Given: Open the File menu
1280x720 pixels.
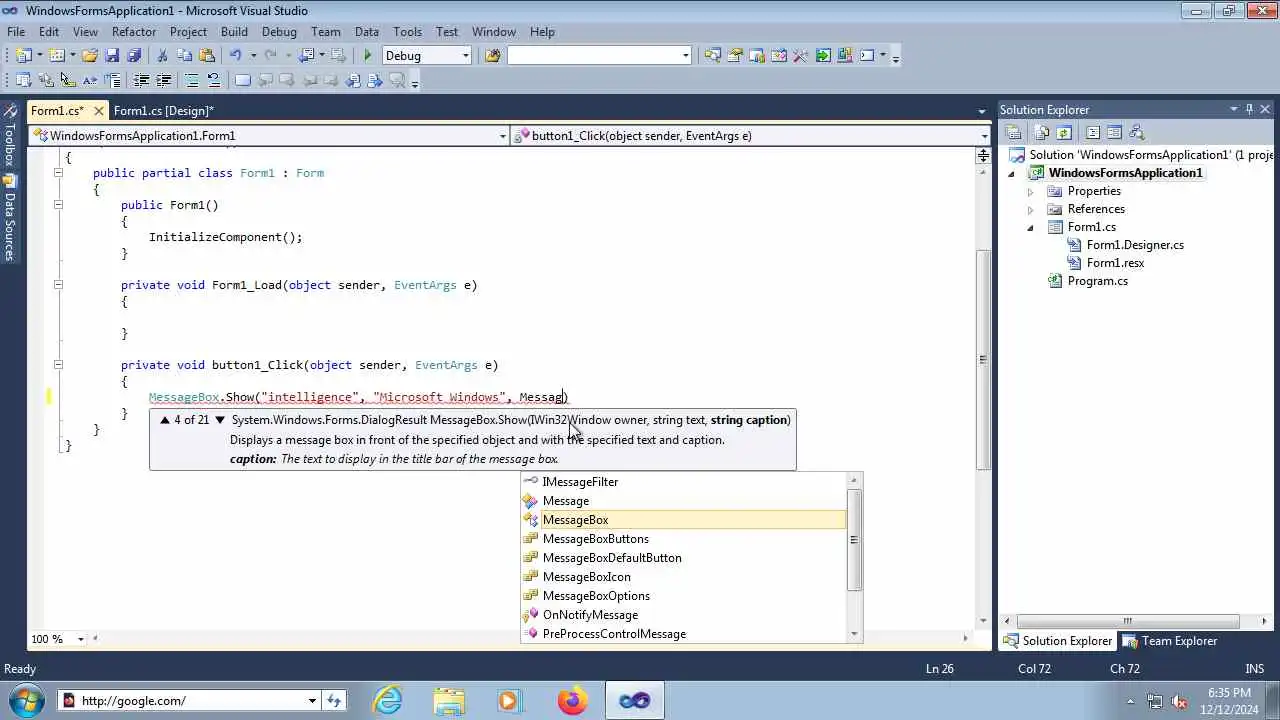Looking at the screenshot, I should pos(16,32).
